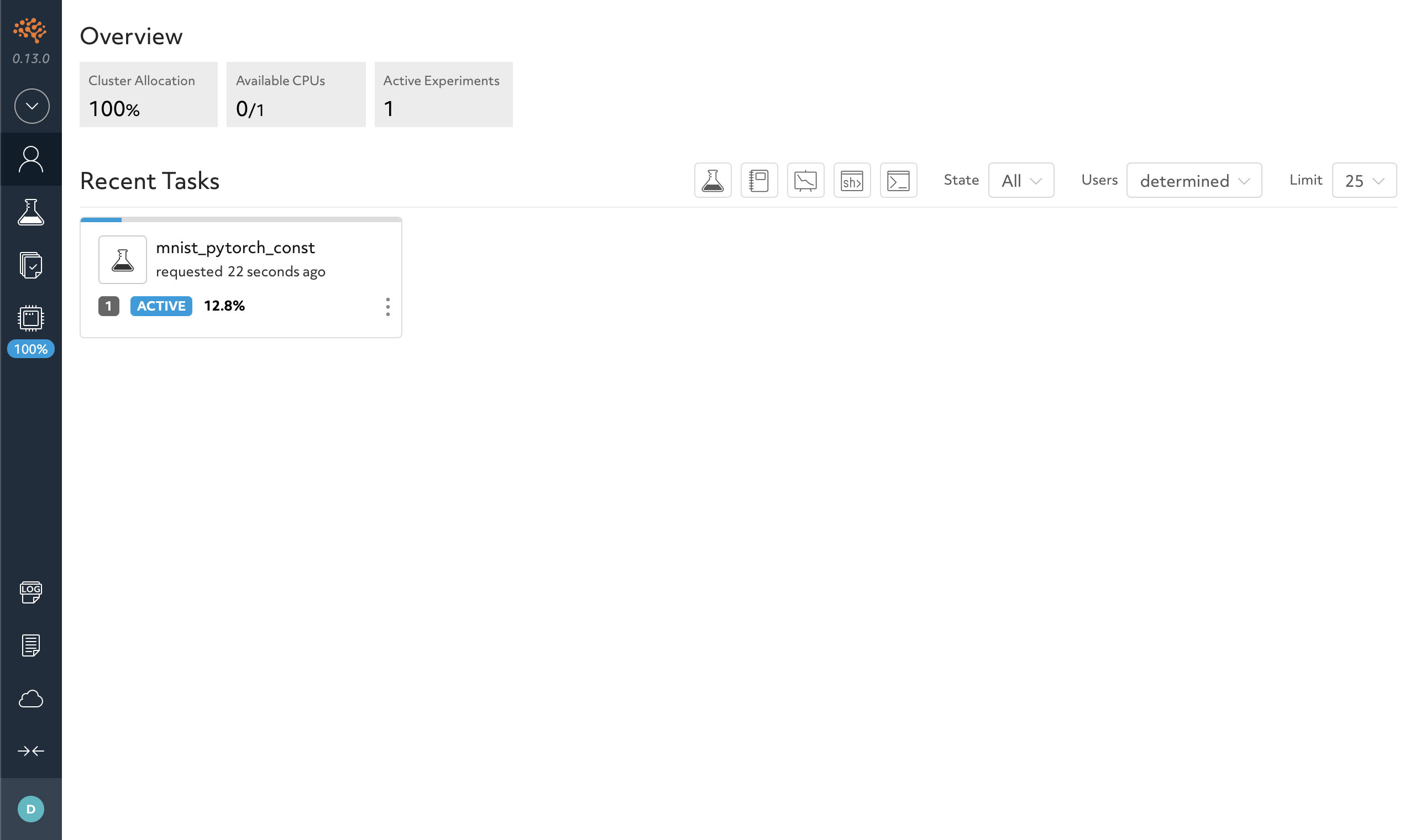
Task: Click the 100% cluster usage badge
Action: coord(31,349)
